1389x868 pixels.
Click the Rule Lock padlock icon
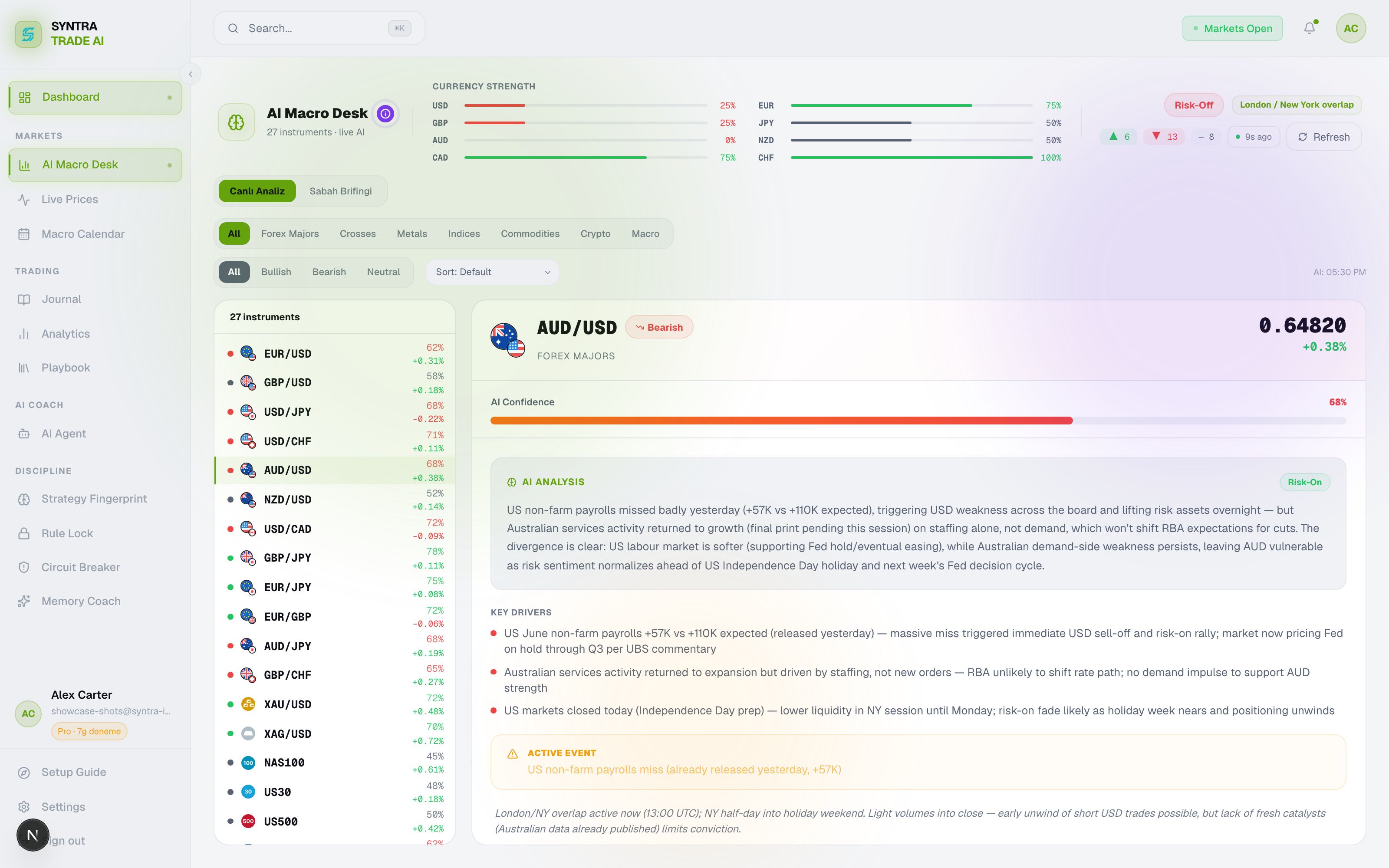click(x=24, y=534)
